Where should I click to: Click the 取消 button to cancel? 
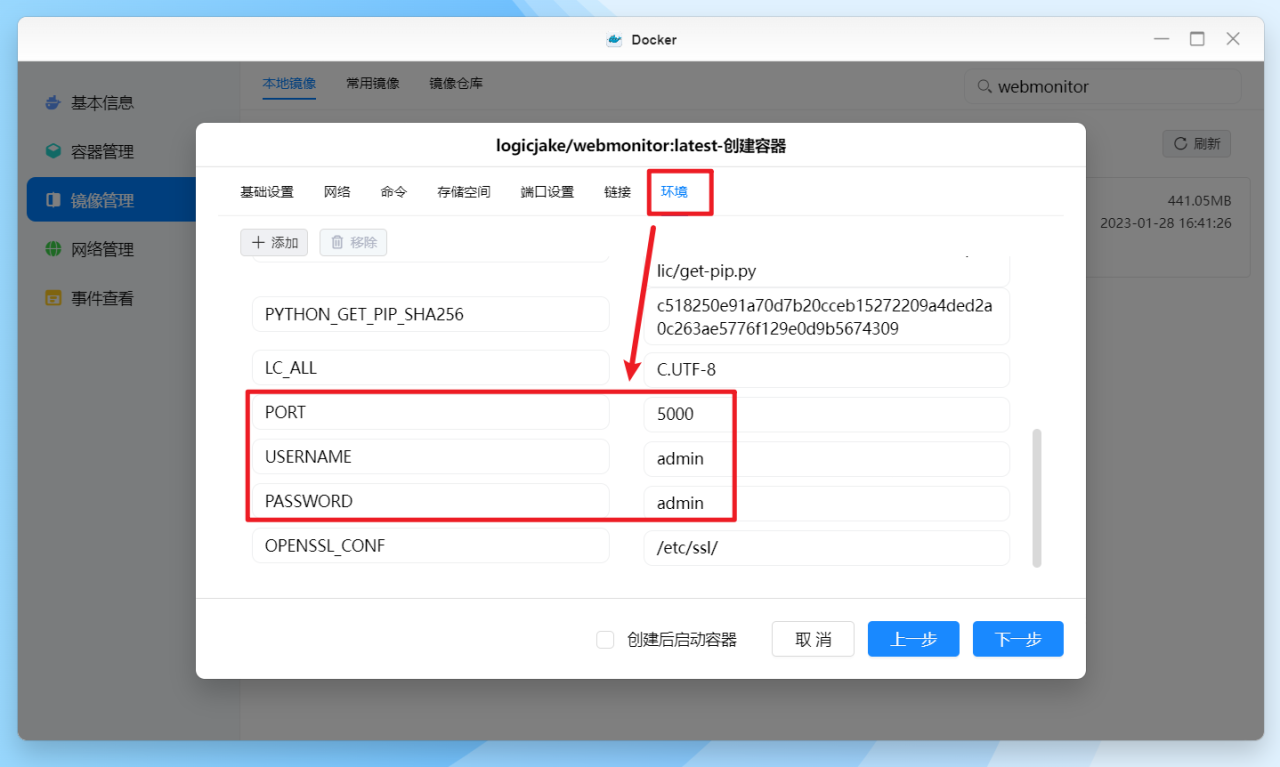[813, 638]
